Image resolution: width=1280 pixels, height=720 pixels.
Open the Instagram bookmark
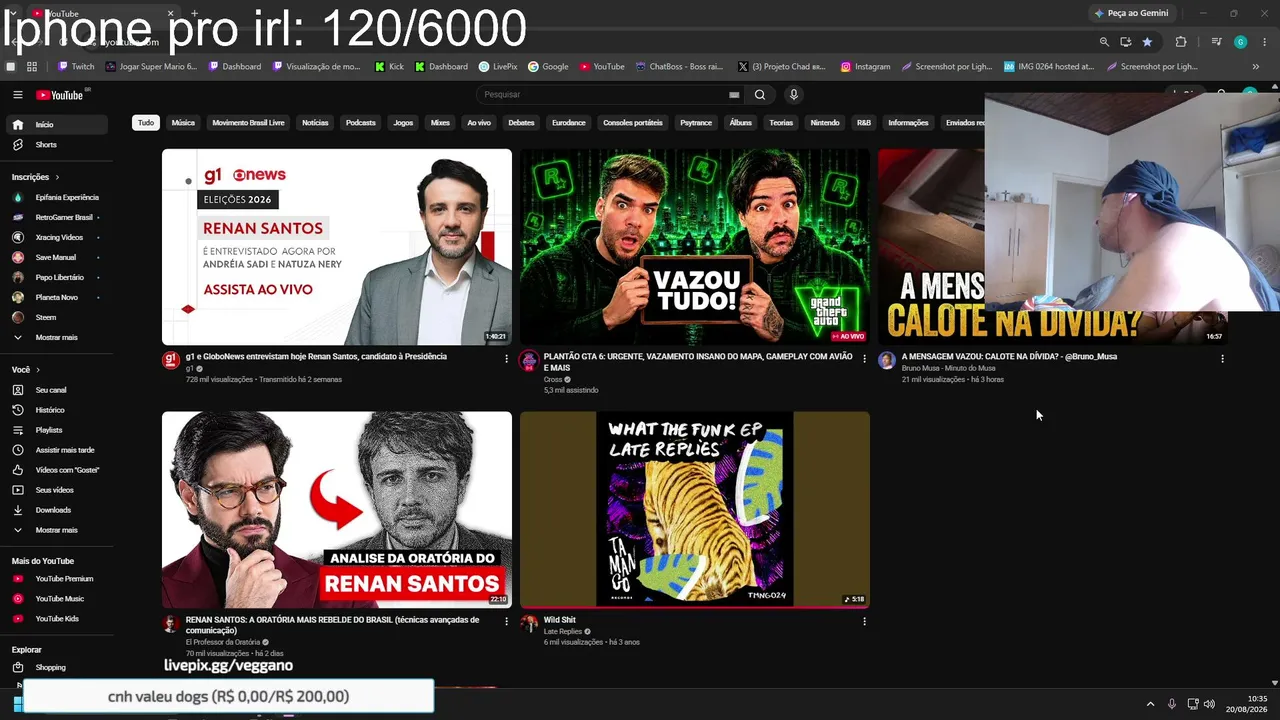point(865,67)
